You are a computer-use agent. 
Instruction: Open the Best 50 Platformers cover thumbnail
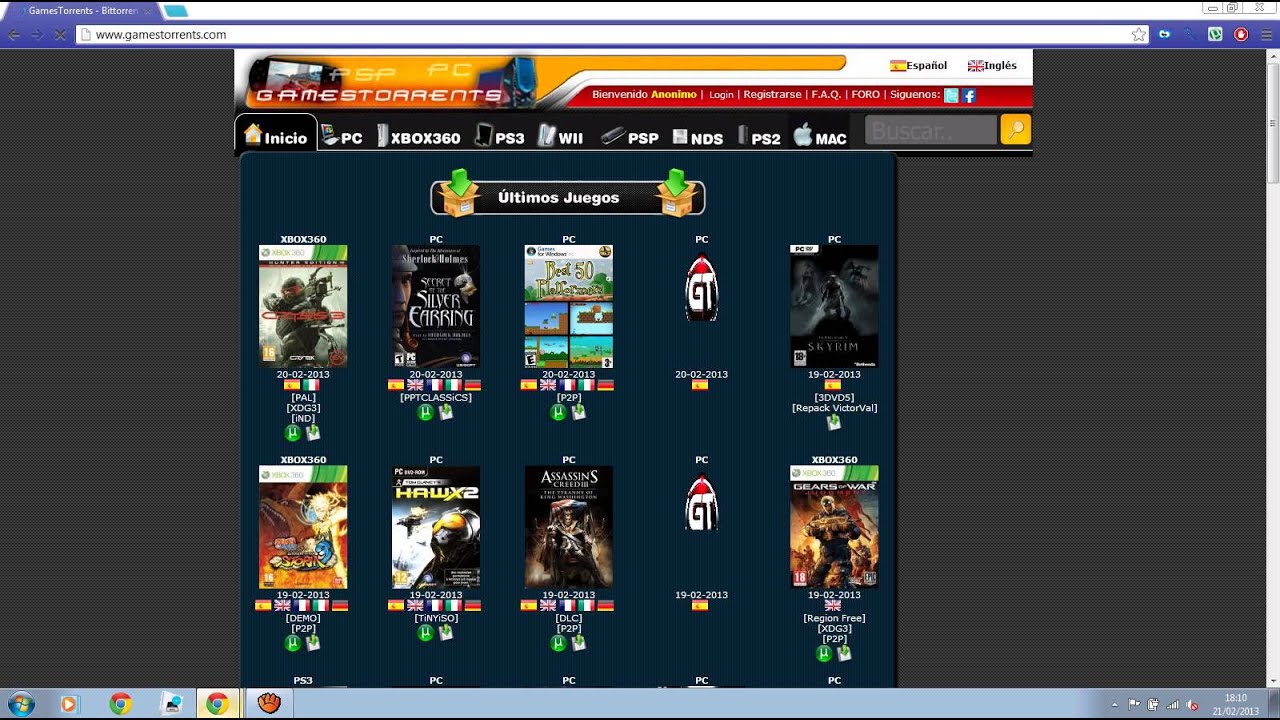pyautogui.click(x=569, y=306)
